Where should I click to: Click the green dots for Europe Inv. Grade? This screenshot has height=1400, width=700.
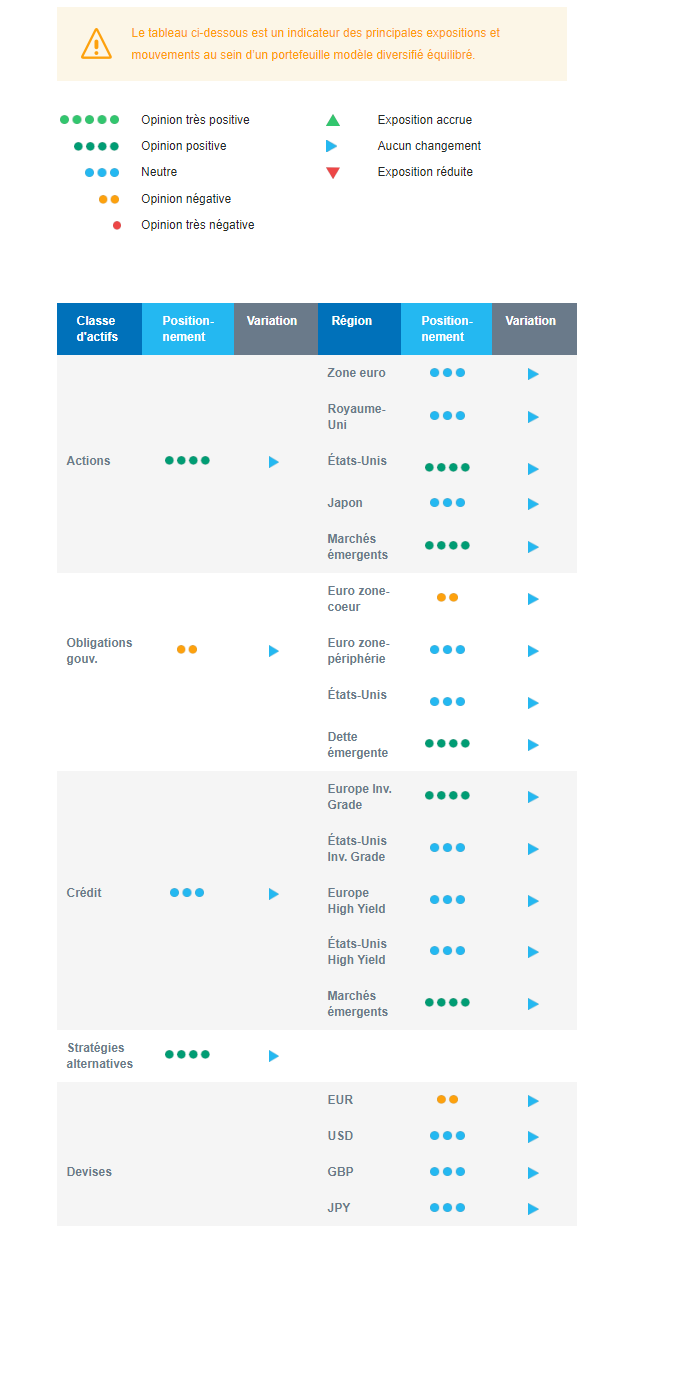(x=447, y=796)
